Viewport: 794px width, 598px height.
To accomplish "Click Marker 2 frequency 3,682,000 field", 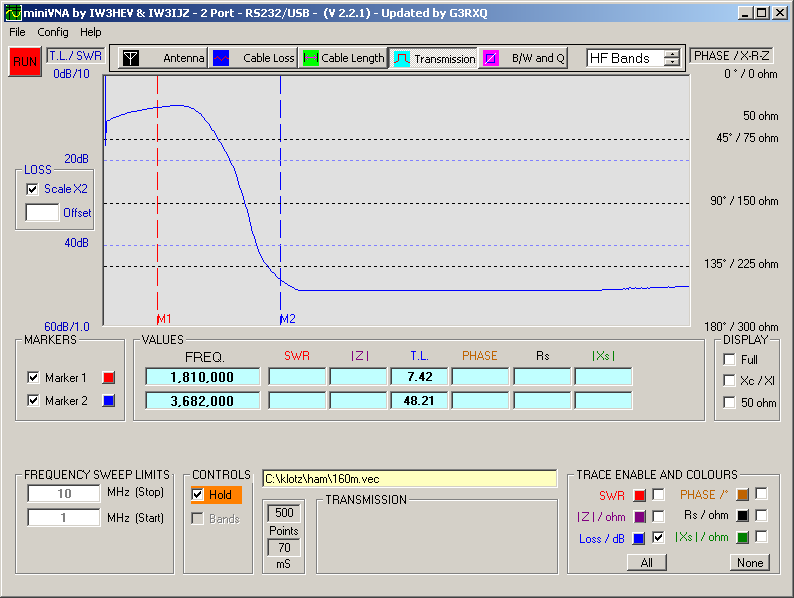I will 203,401.
